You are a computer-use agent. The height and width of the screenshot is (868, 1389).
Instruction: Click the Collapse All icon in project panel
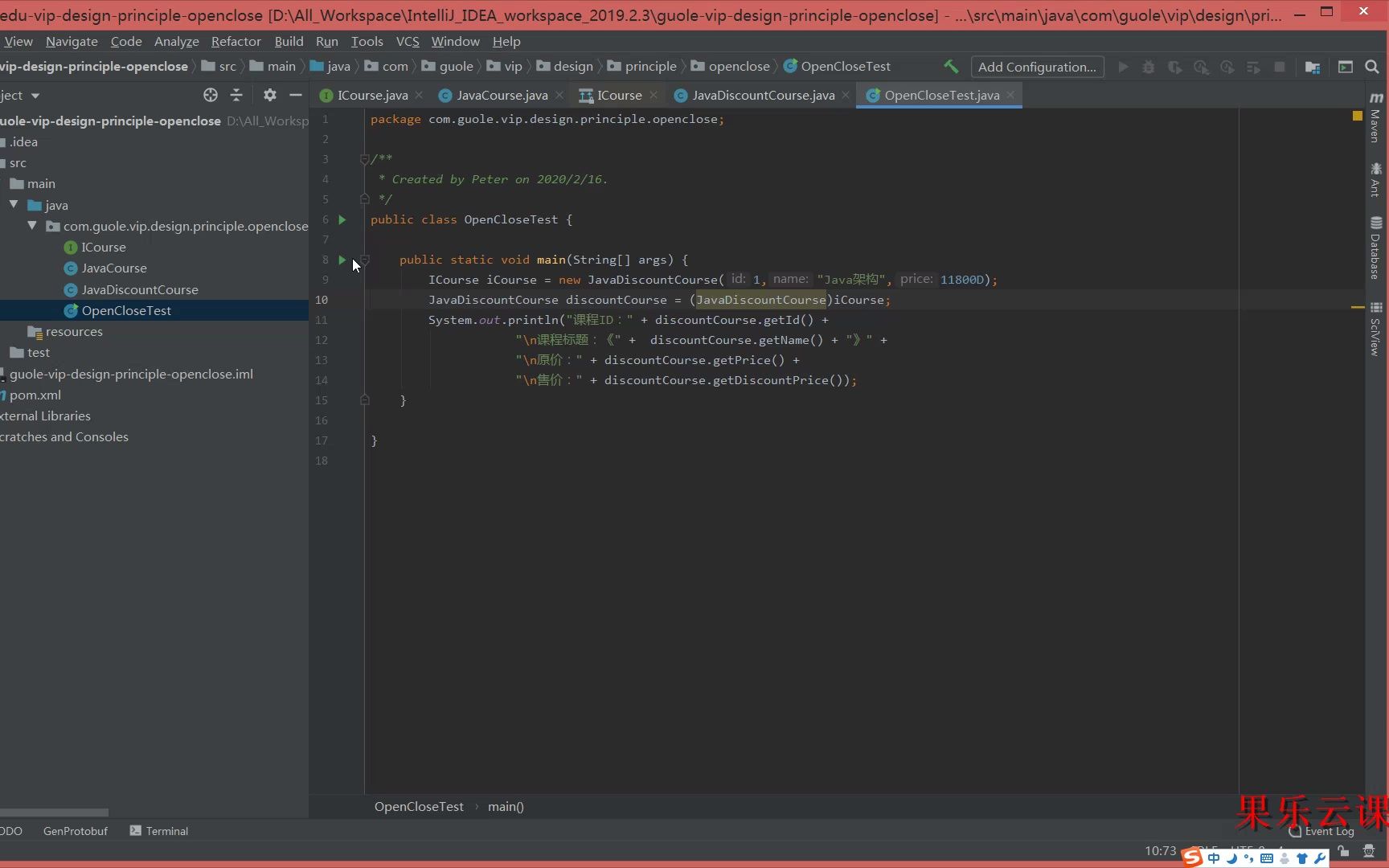click(x=236, y=95)
